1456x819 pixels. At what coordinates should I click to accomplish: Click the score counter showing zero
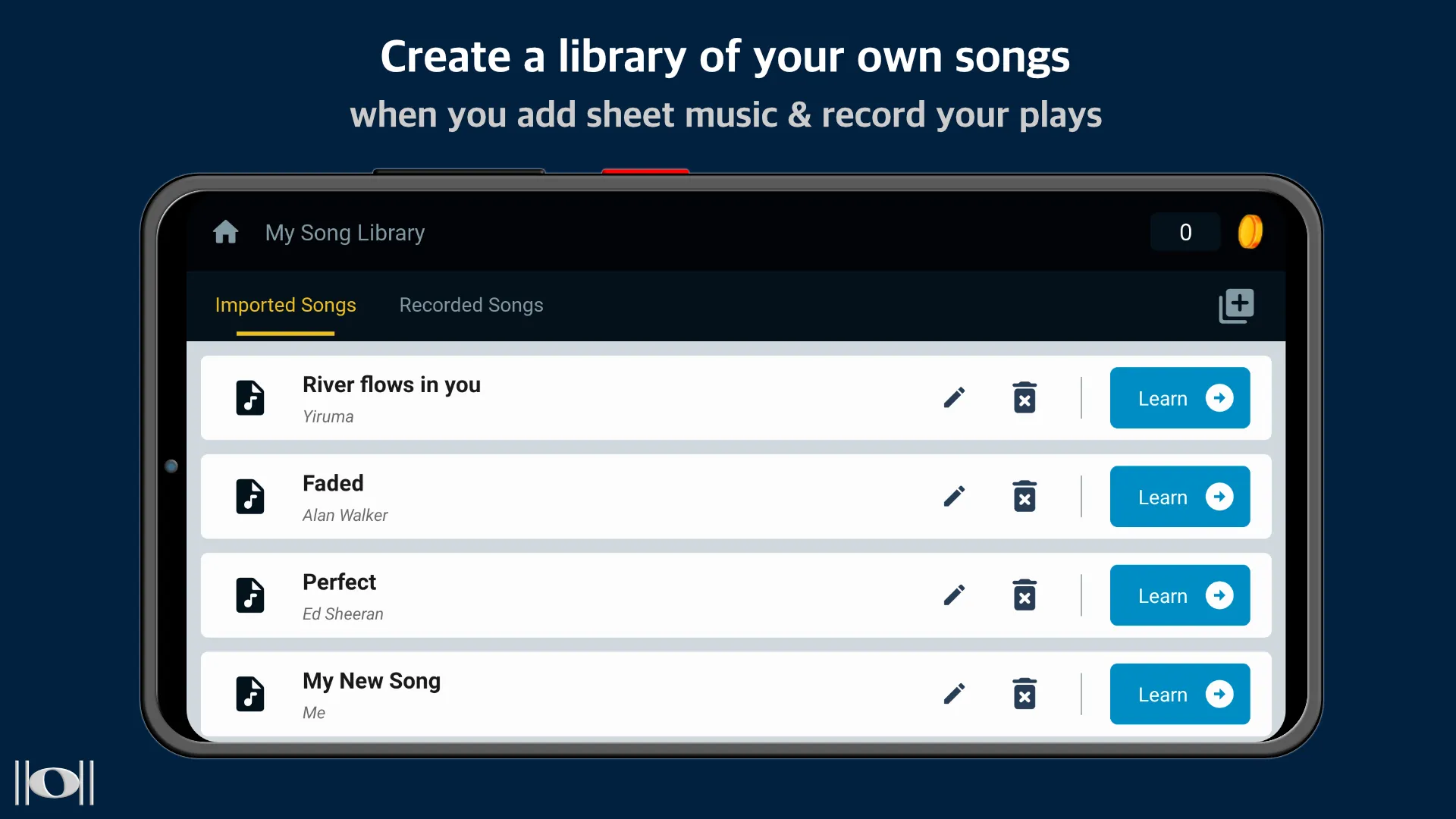[1185, 231]
